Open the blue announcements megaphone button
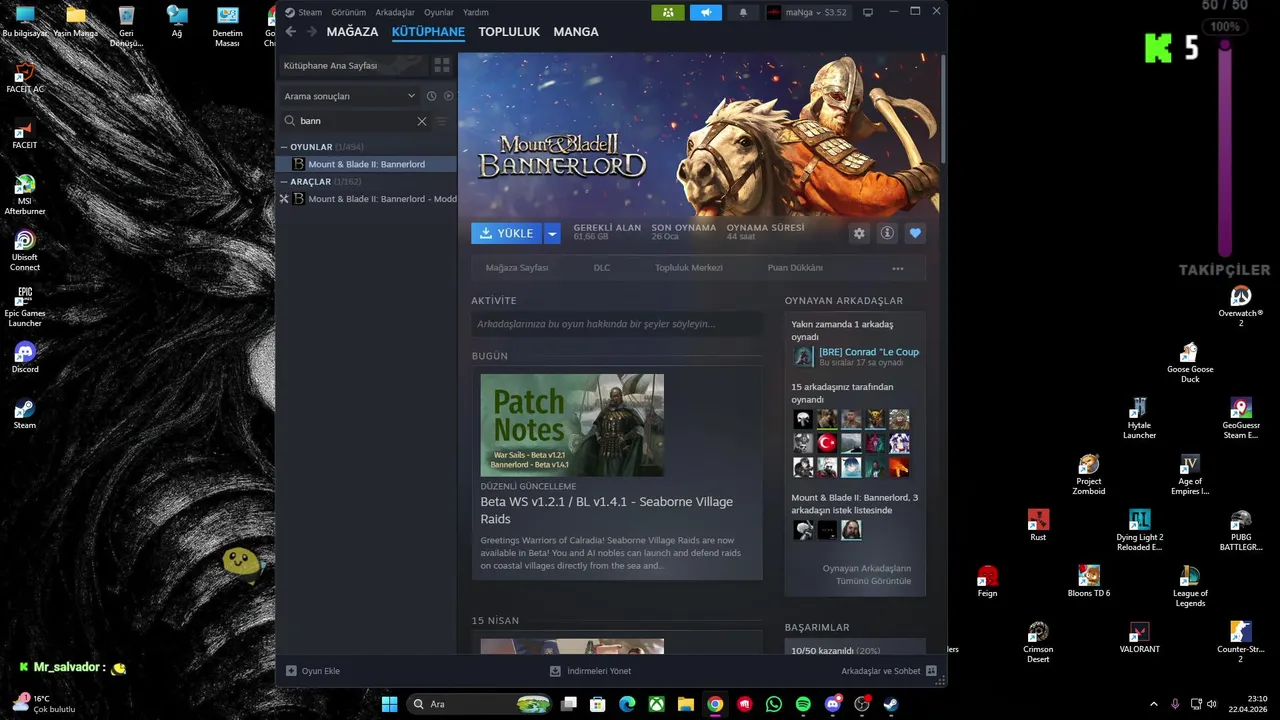 [x=705, y=12]
